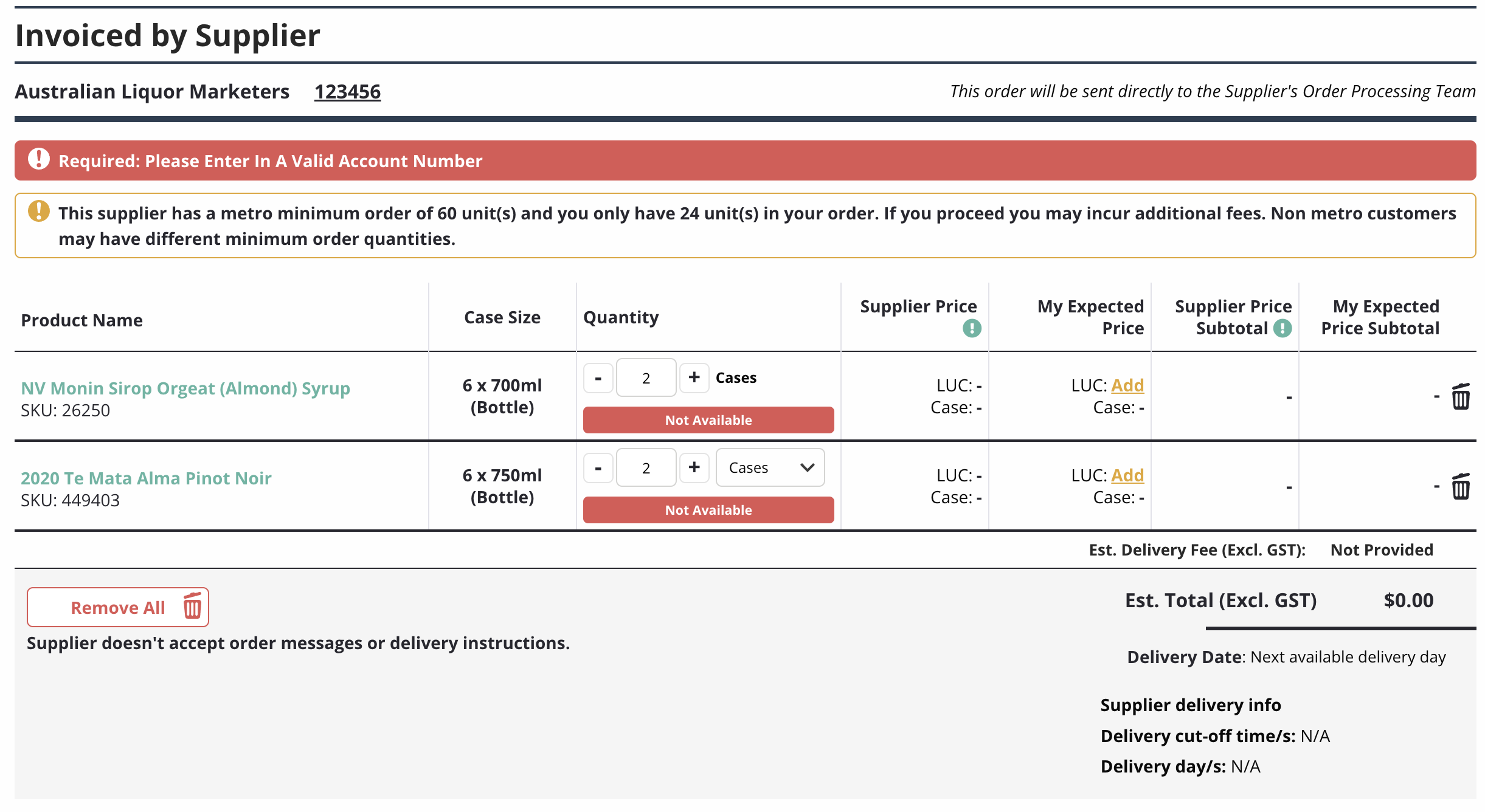
Task: Decrease quantity of Monin Sirop Orgeat Syrup
Action: [x=598, y=377]
